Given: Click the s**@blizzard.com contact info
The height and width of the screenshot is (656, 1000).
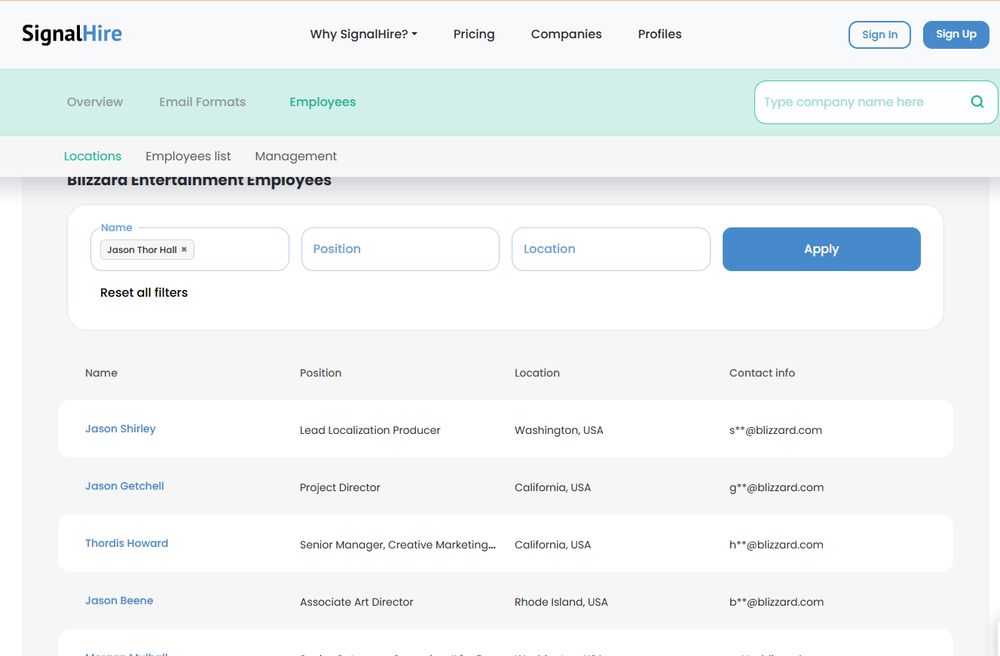Looking at the screenshot, I should click(x=776, y=430).
